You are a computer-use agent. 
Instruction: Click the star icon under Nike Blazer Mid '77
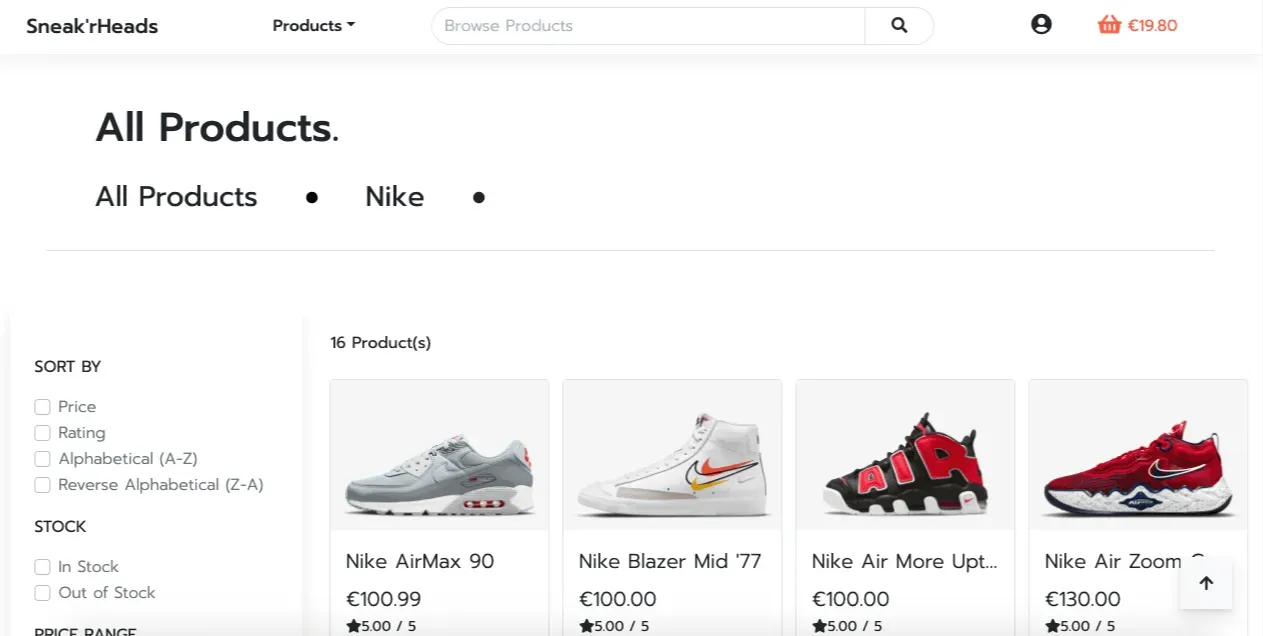586,626
